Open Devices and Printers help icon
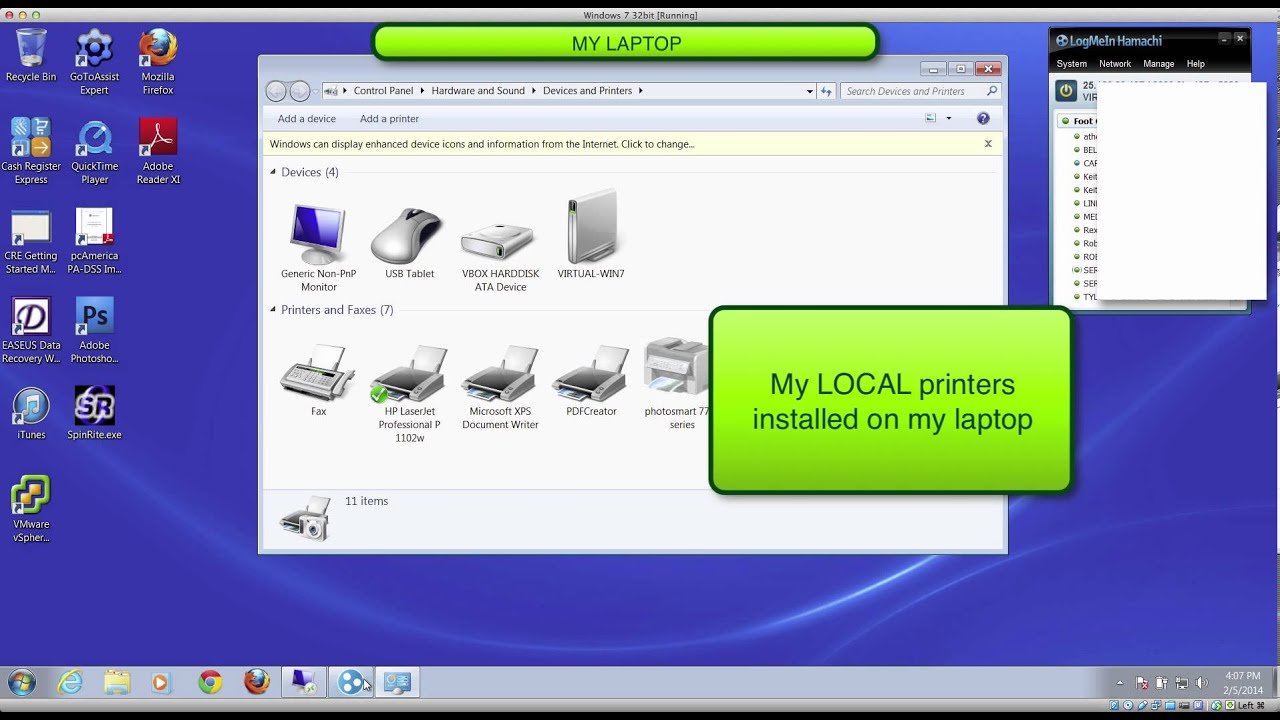Viewport: 1280px width, 720px height. pos(983,118)
